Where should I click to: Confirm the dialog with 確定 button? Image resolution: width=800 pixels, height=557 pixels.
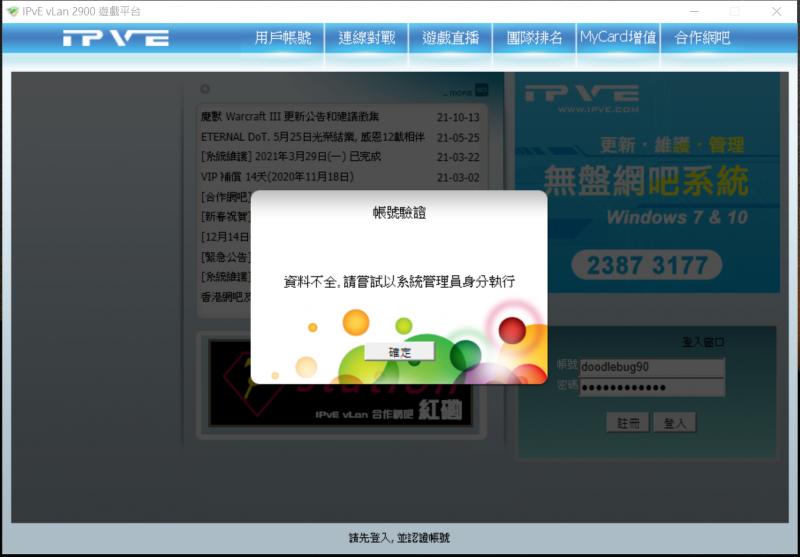[x=399, y=352]
